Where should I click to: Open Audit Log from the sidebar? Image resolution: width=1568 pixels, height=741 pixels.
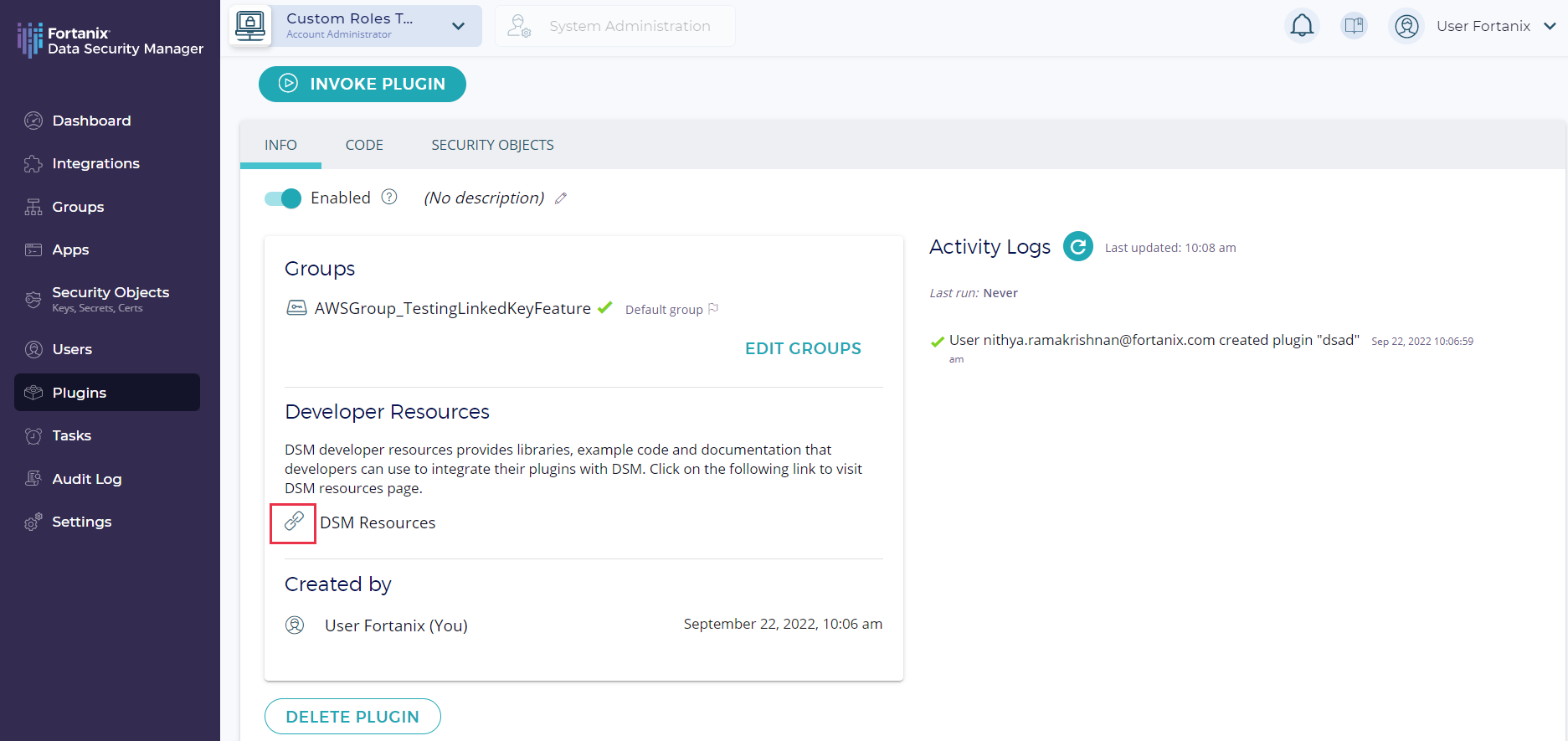(x=87, y=479)
